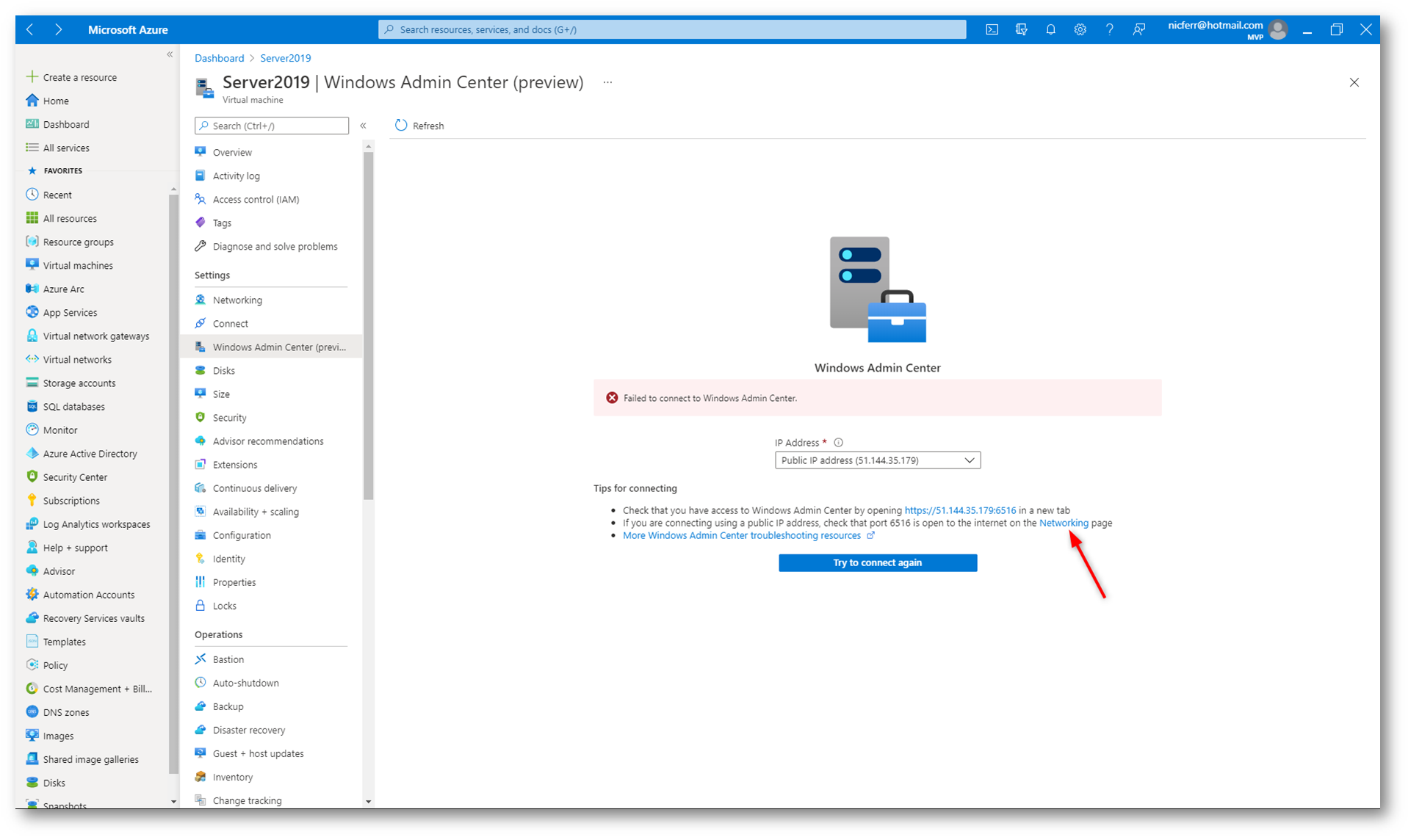
Task: Open the ellipsis more options menu
Action: [607, 82]
